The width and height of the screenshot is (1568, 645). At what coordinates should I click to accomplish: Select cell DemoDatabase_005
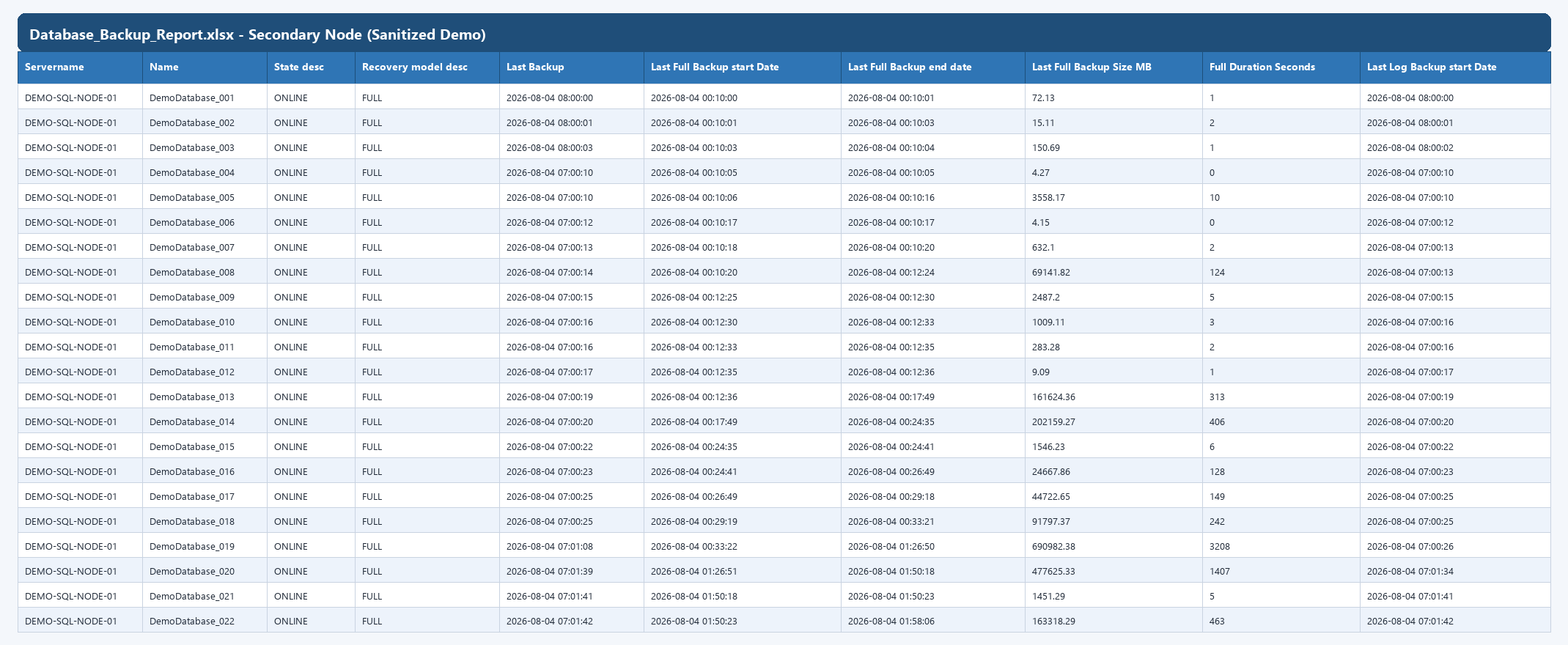(205, 197)
